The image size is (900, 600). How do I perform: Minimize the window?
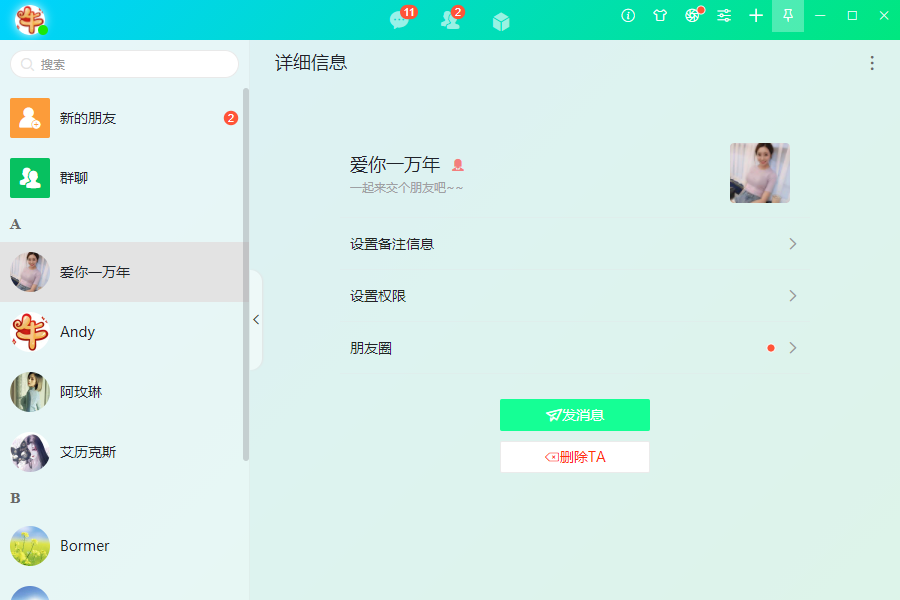click(820, 16)
